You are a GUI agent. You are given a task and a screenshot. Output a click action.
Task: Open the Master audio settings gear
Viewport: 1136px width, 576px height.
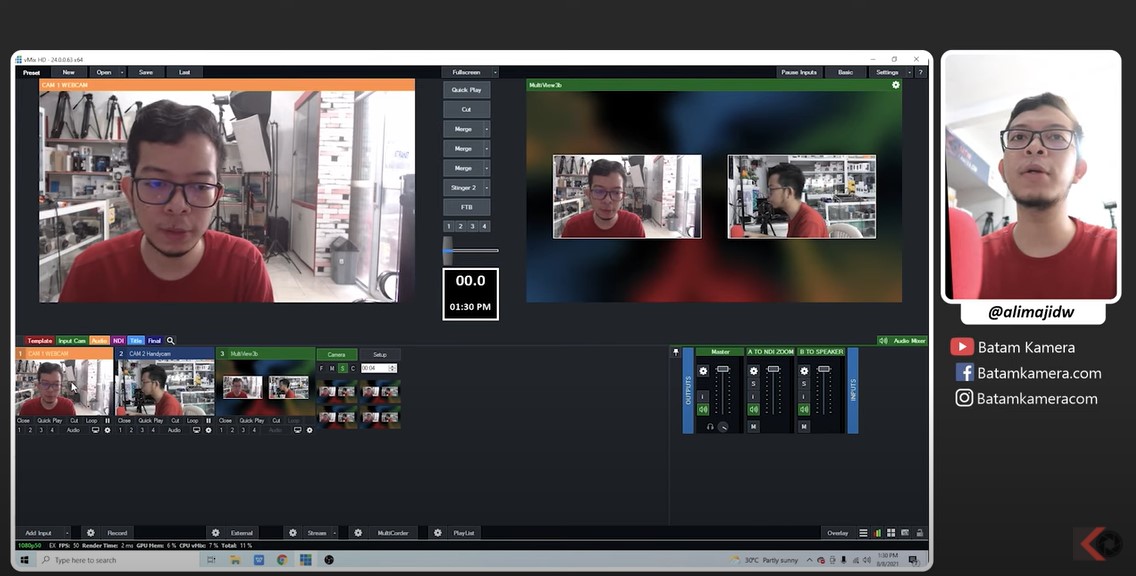[703, 371]
